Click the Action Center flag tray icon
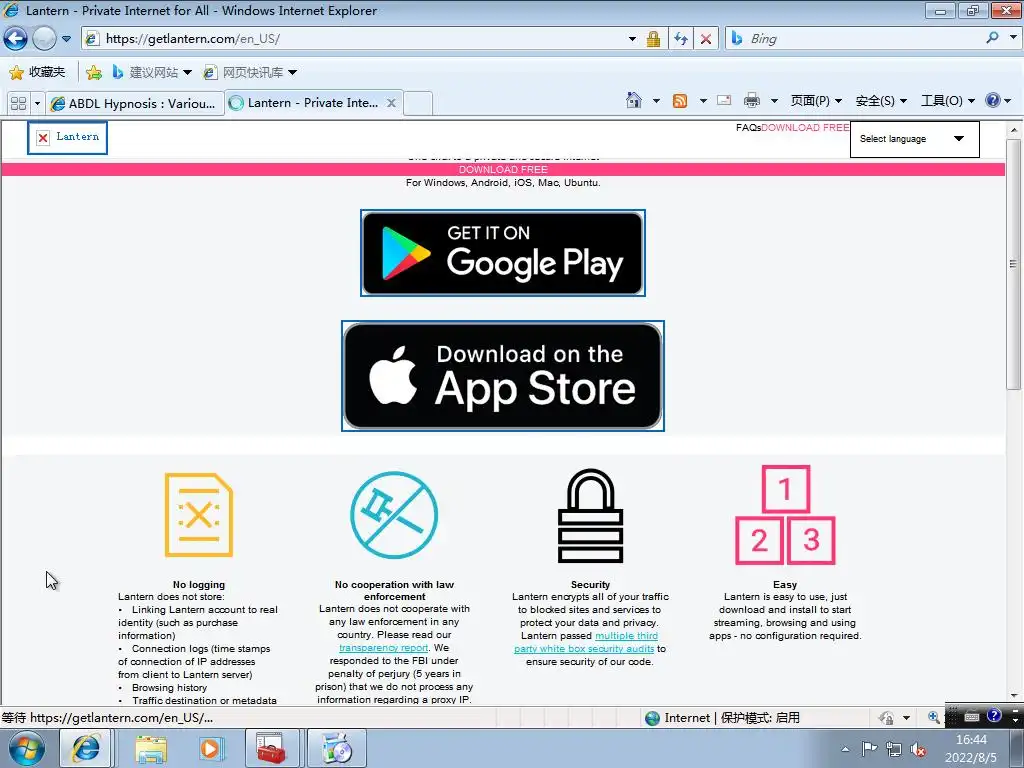The height and width of the screenshot is (768, 1024). [869, 749]
